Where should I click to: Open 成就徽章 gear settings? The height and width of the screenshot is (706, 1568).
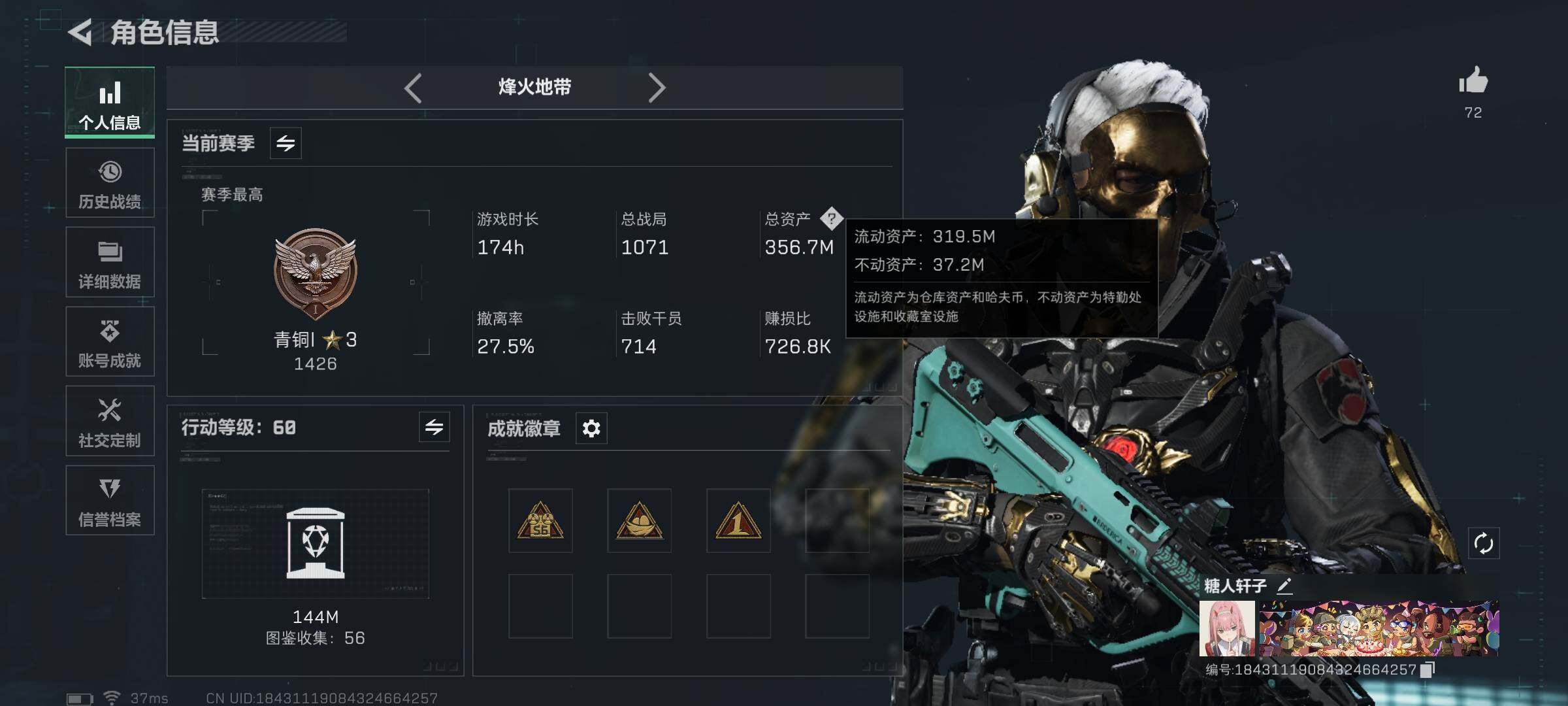click(591, 428)
